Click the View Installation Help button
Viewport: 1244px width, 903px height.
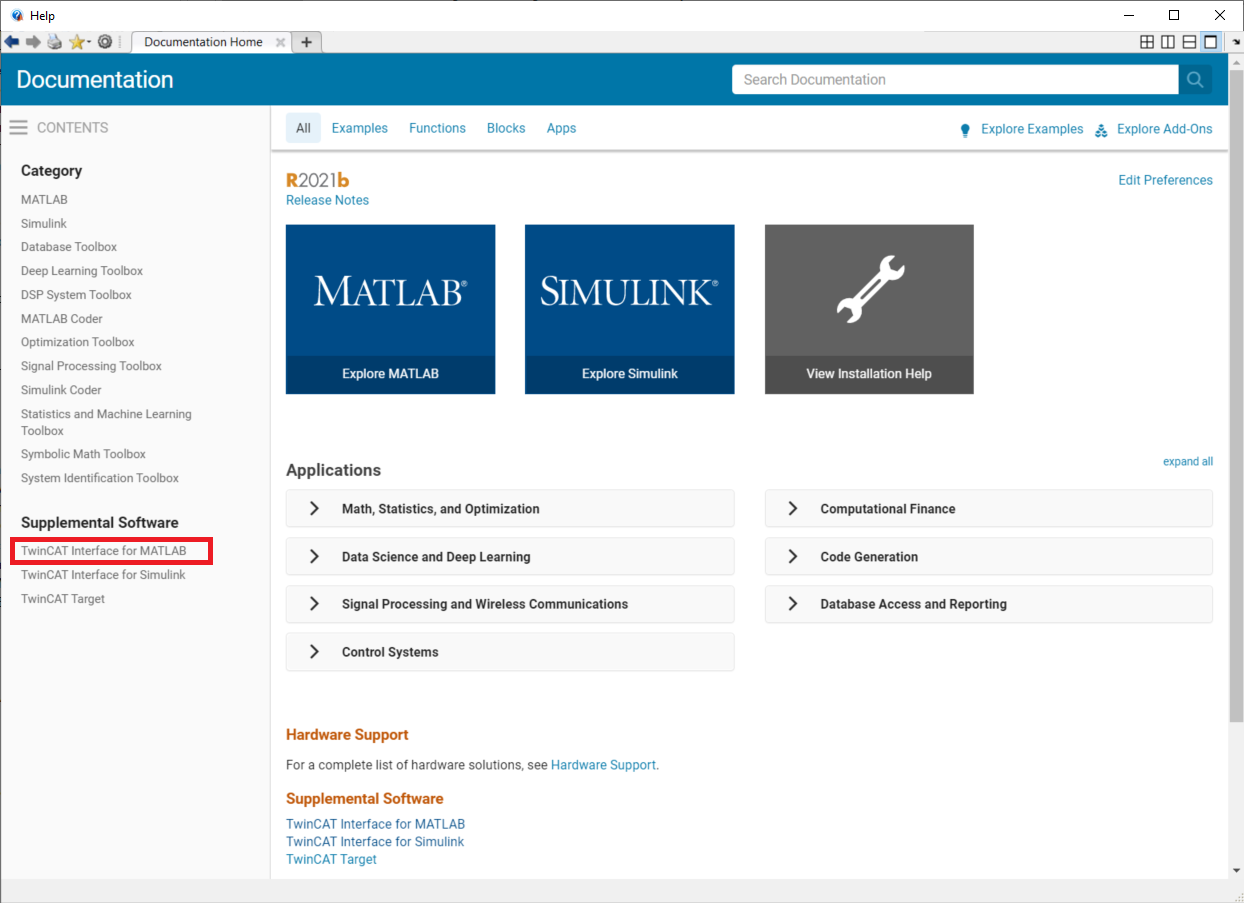click(x=869, y=374)
